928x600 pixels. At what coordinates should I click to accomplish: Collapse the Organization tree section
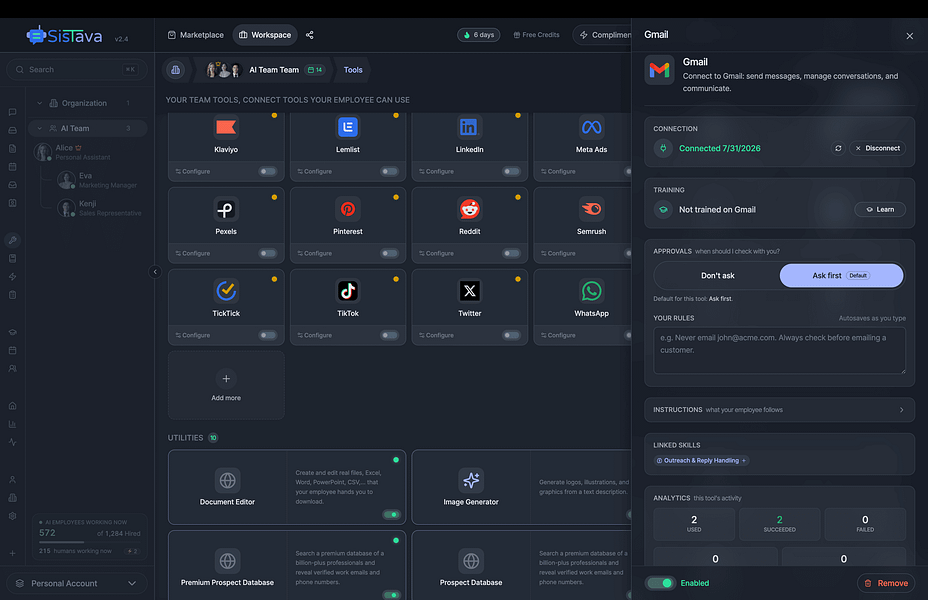(x=40, y=103)
